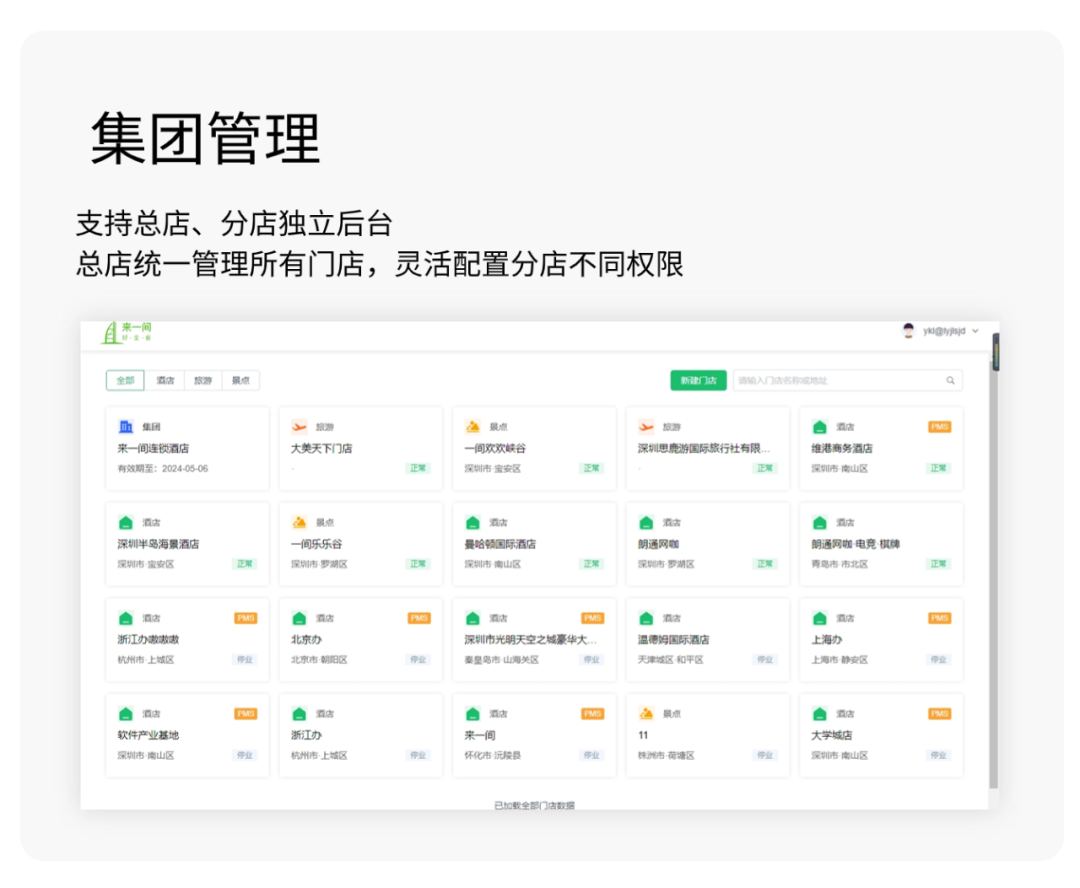The image size is (1080, 888).
Task: Click the orange PMS badge on 维港商务酒店
Action: 939,426
